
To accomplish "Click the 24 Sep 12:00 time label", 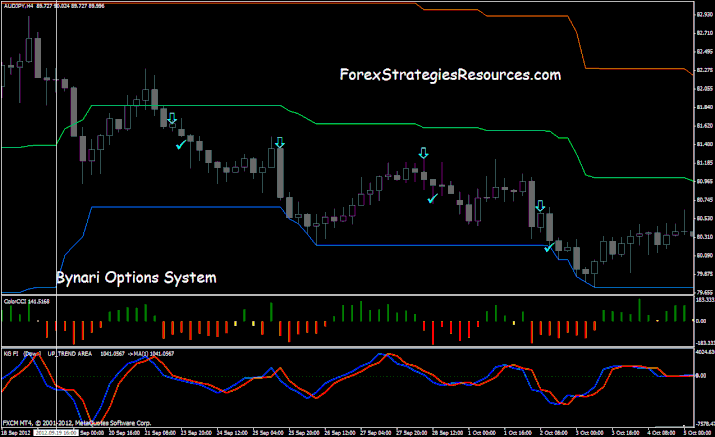I will coord(232,432).
